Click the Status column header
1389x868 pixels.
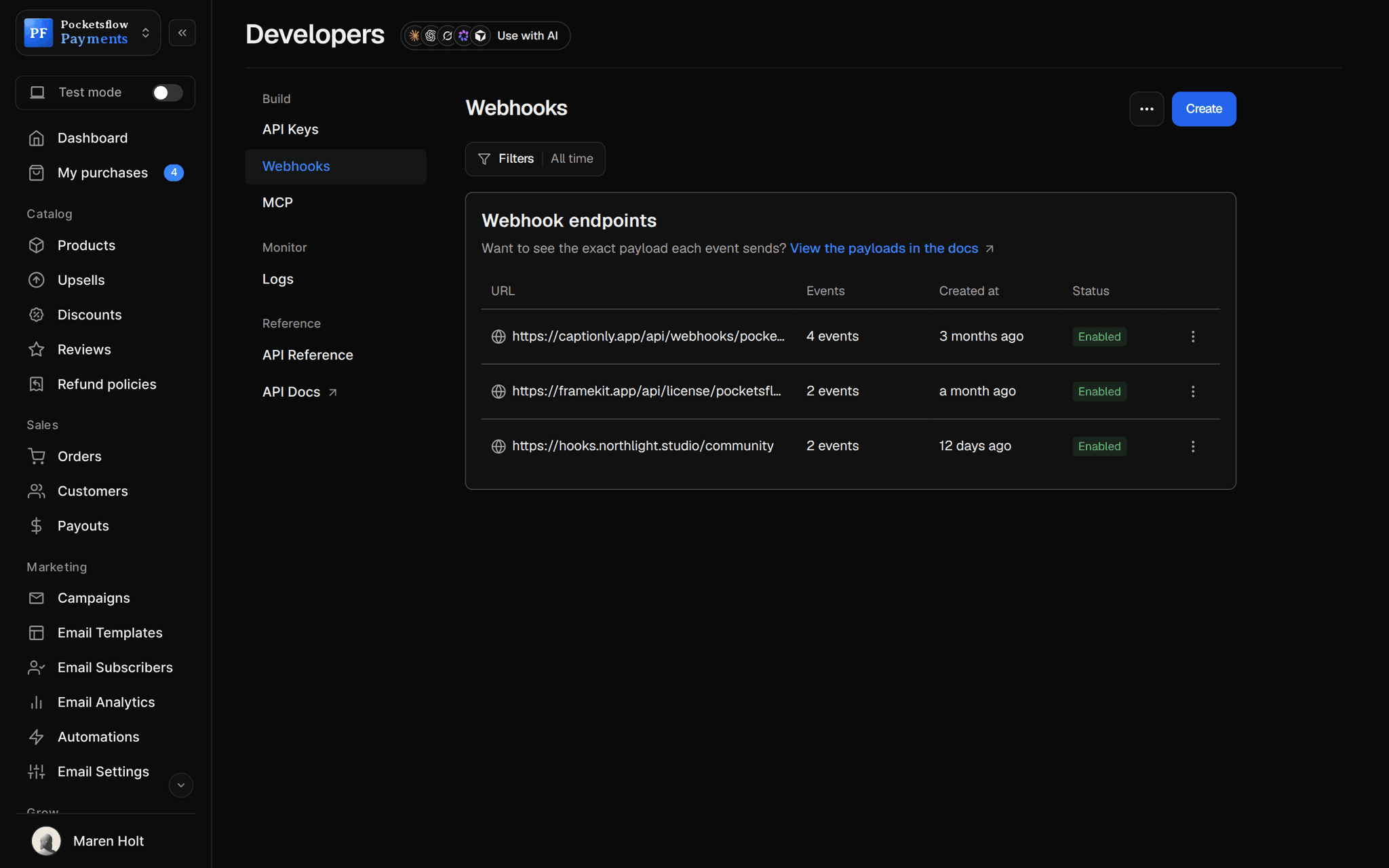click(1091, 291)
